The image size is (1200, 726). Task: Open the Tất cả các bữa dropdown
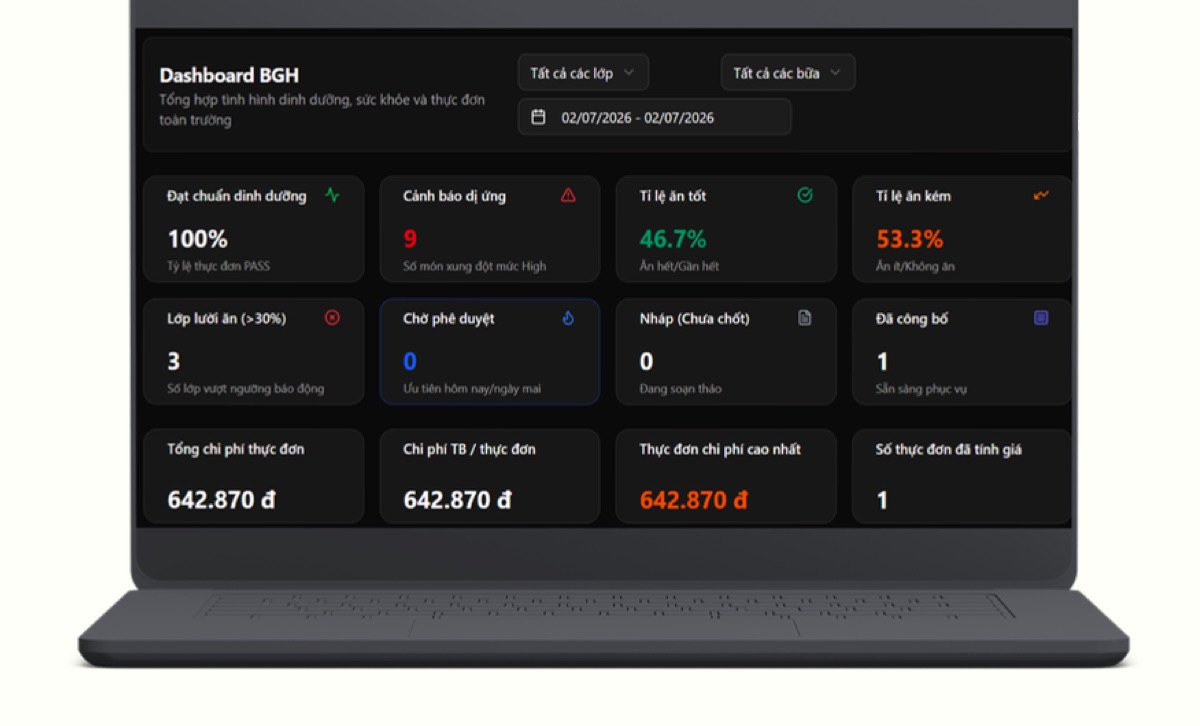(x=788, y=73)
